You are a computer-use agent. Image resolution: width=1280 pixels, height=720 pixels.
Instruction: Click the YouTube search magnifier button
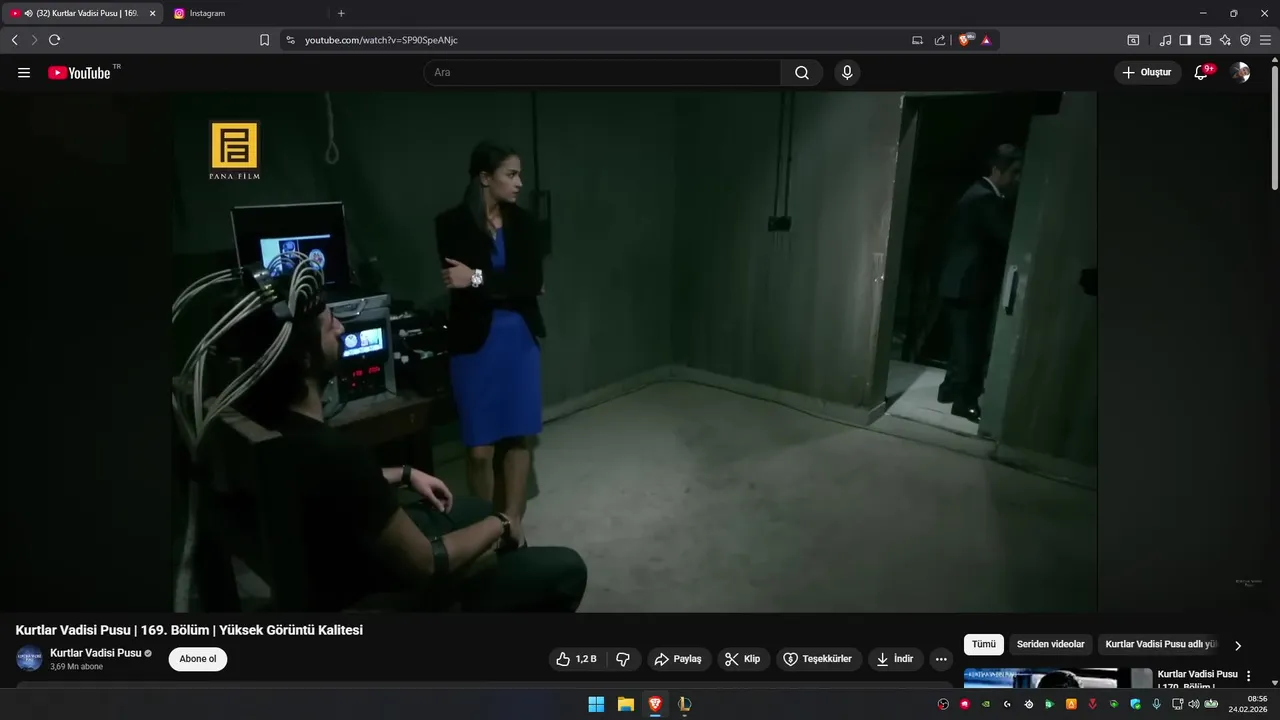802,73
